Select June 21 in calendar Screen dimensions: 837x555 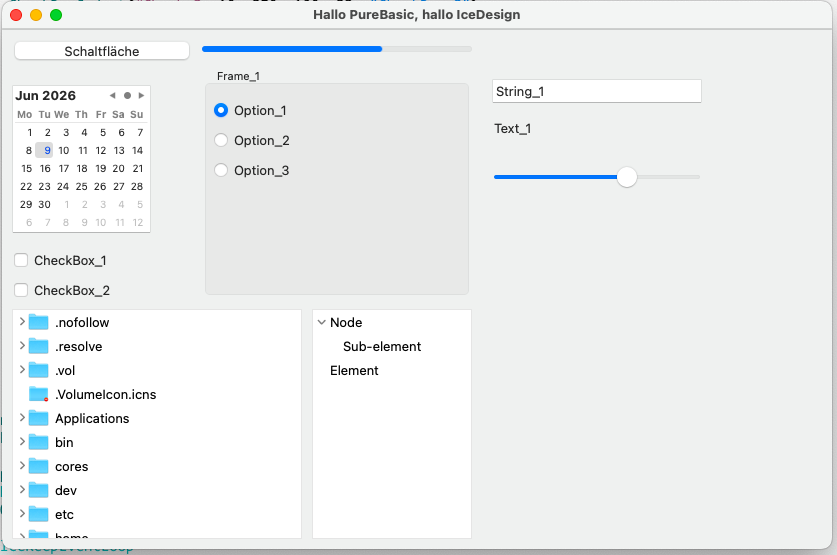pyautogui.click(x=138, y=169)
